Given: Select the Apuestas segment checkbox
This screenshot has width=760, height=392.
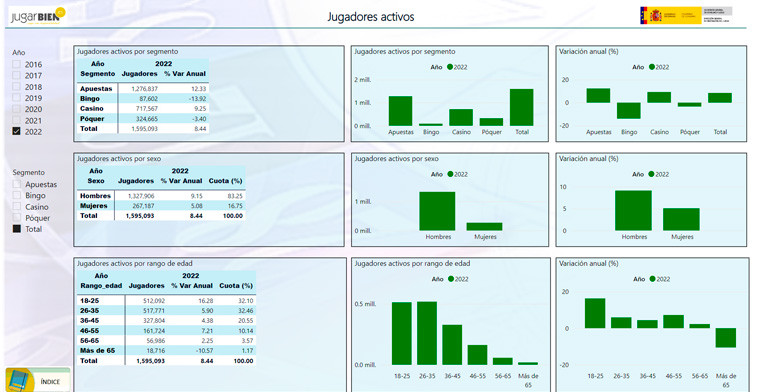Looking at the screenshot, I should [17, 184].
